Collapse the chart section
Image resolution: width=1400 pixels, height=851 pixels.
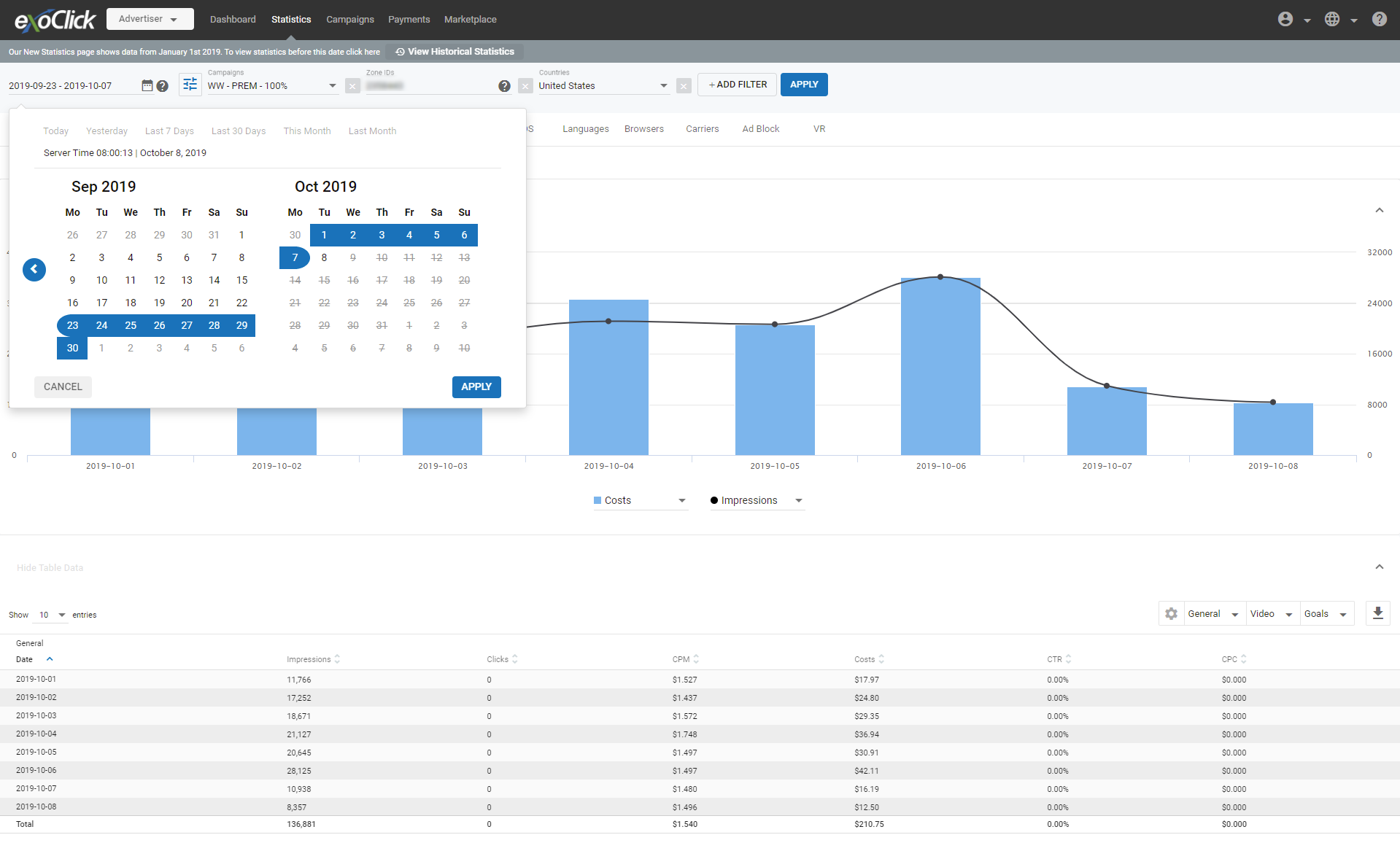(1379, 210)
